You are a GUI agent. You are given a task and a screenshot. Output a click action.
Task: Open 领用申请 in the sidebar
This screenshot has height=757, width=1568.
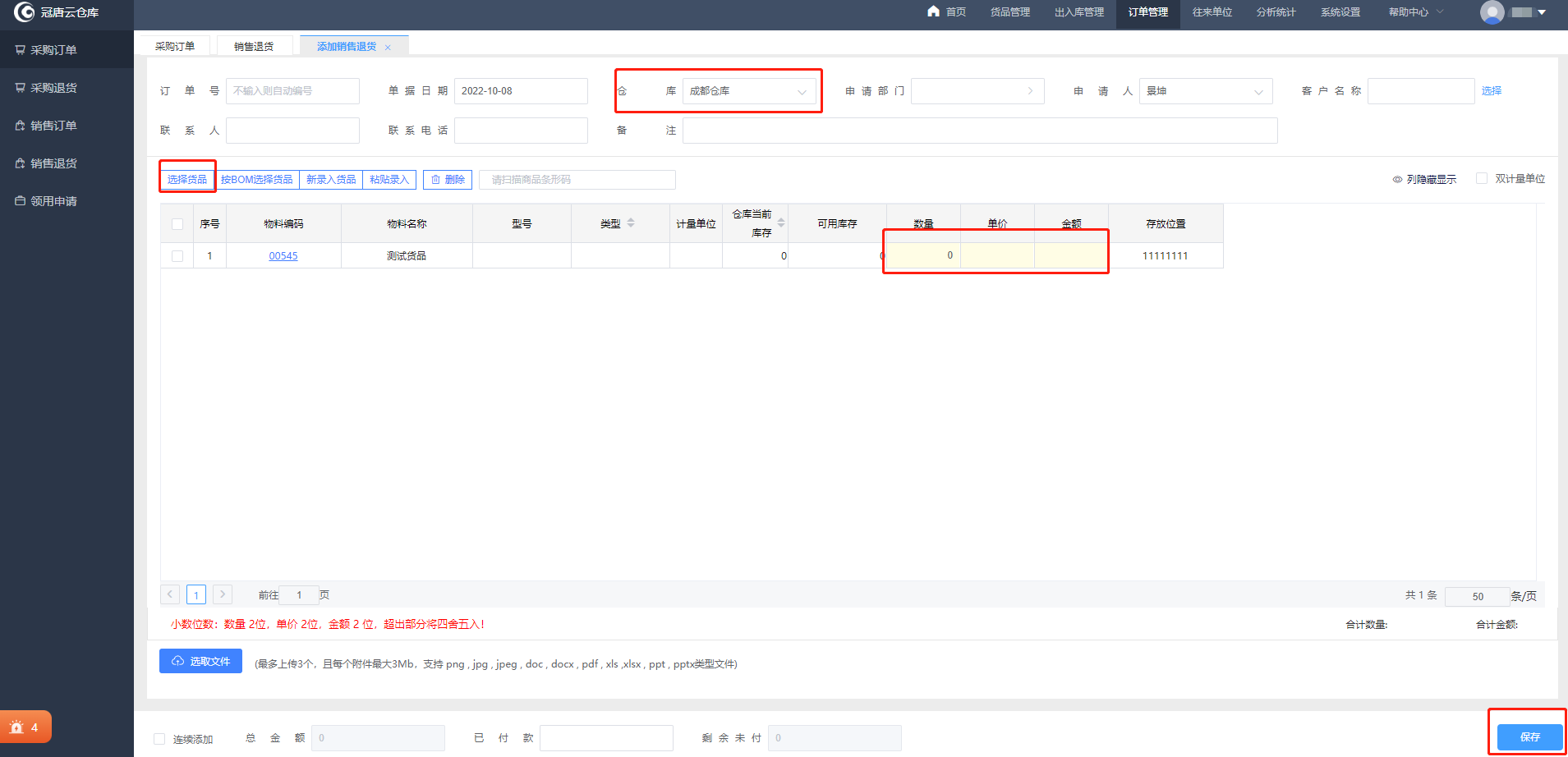67,201
